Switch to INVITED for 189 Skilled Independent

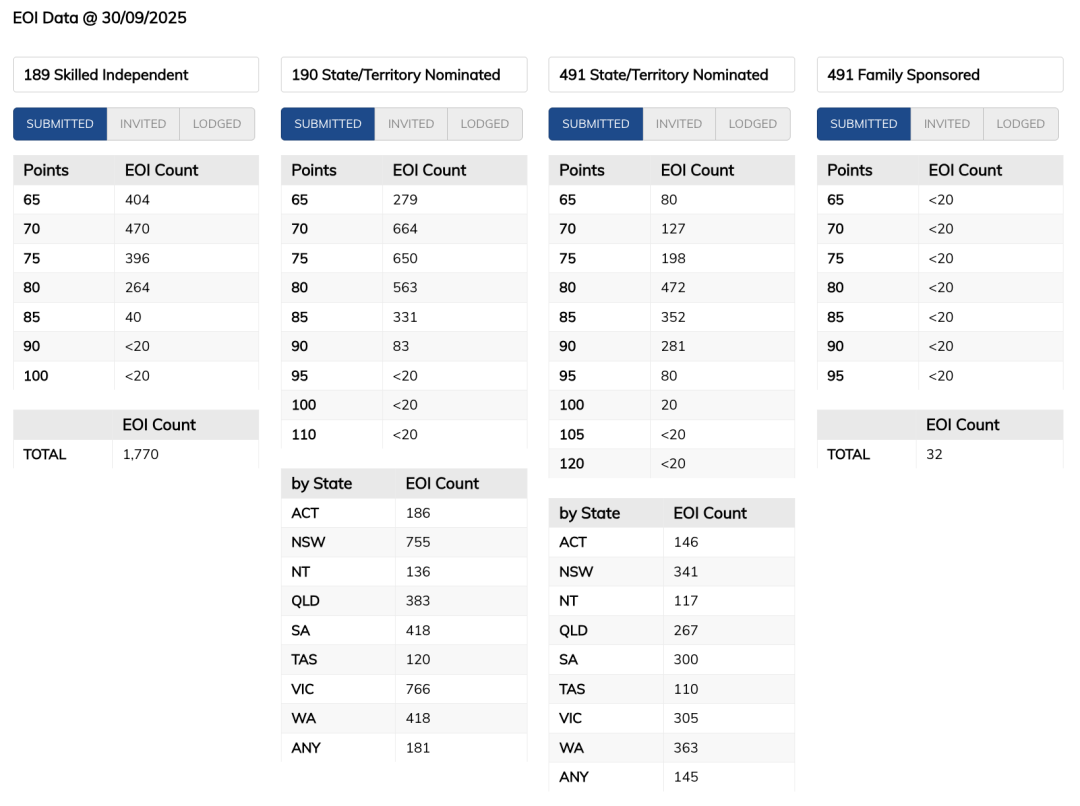pyautogui.click(x=143, y=124)
